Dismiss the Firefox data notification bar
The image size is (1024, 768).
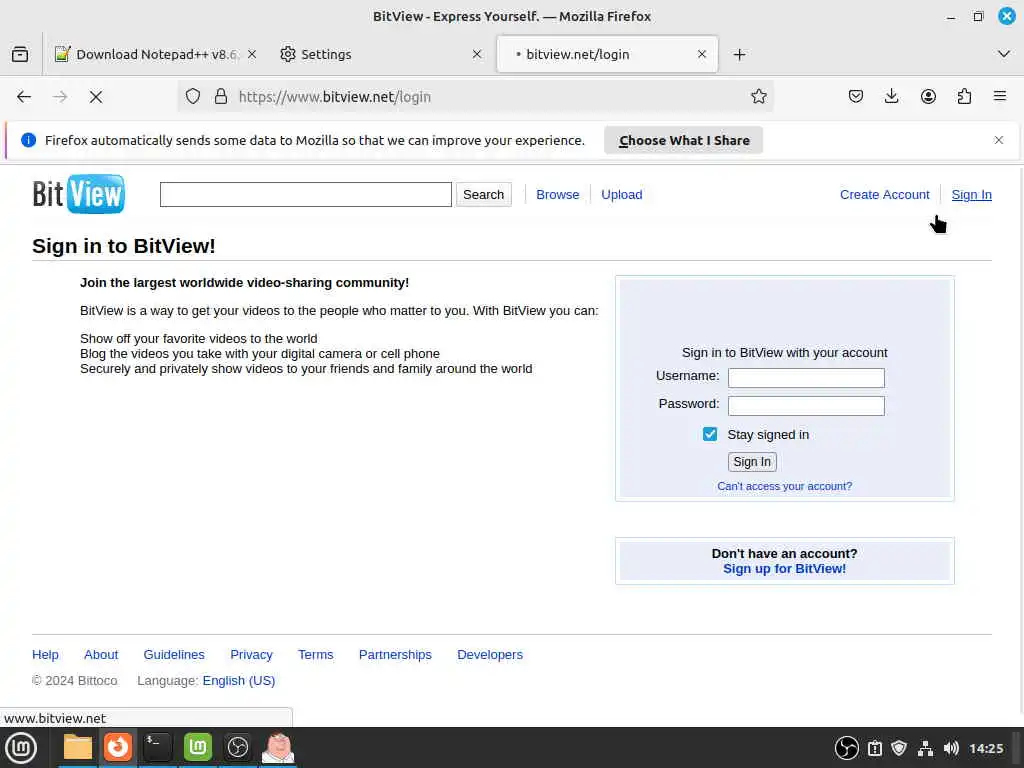coord(999,140)
